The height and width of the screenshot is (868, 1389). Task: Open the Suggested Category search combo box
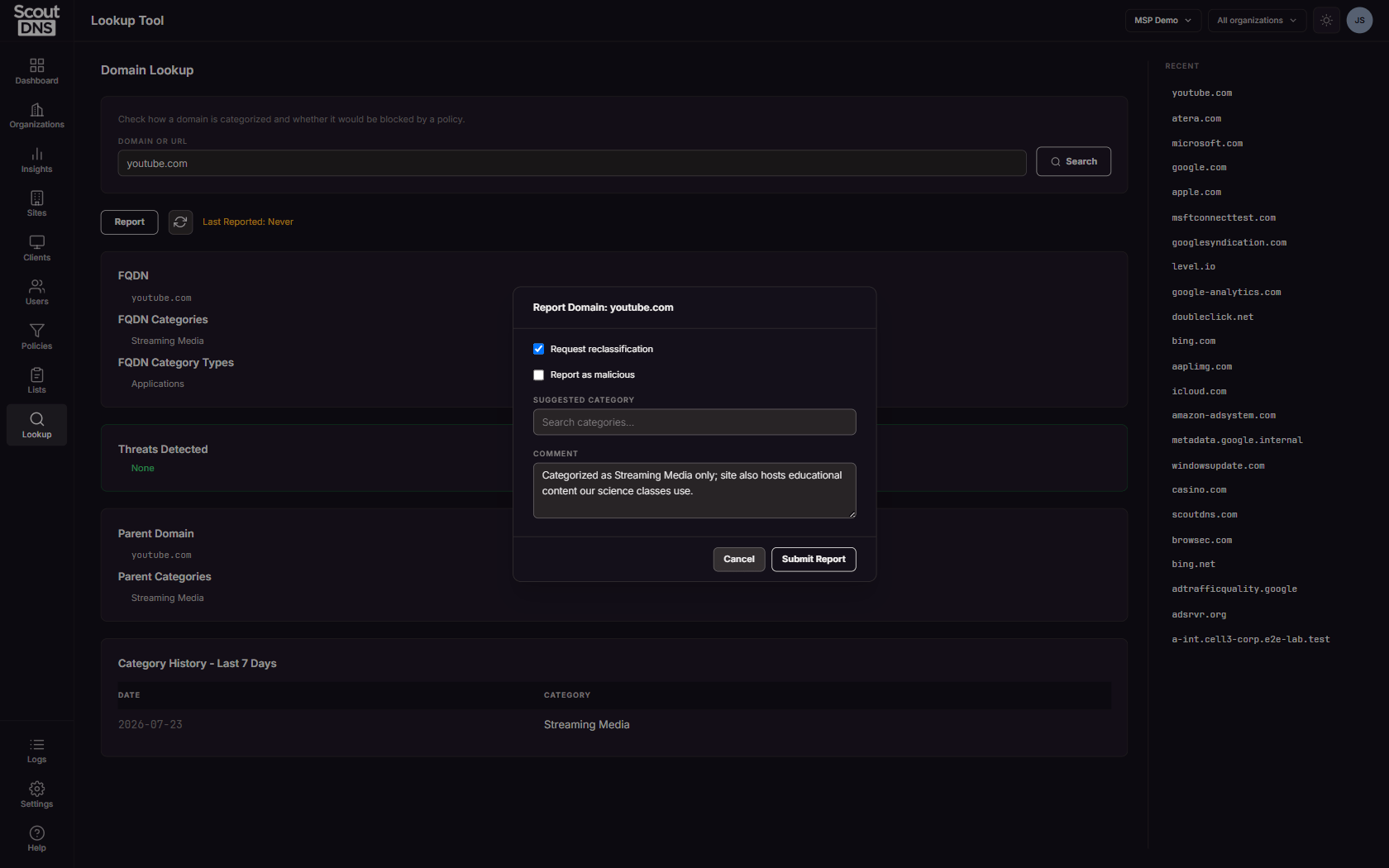(x=694, y=422)
